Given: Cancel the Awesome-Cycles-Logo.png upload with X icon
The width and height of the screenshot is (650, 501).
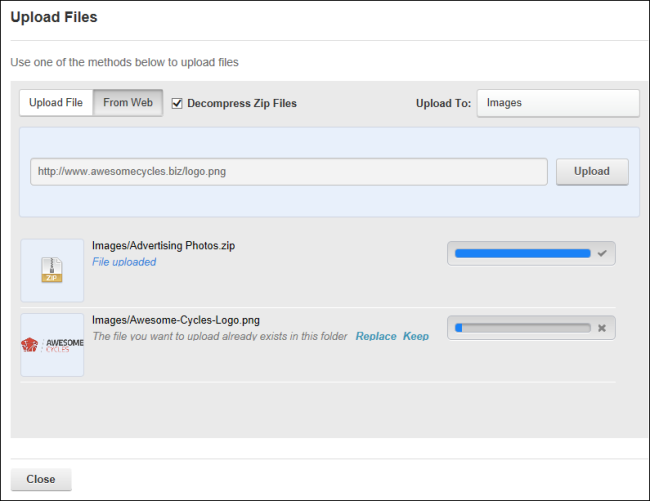Looking at the screenshot, I should click(x=602, y=328).
